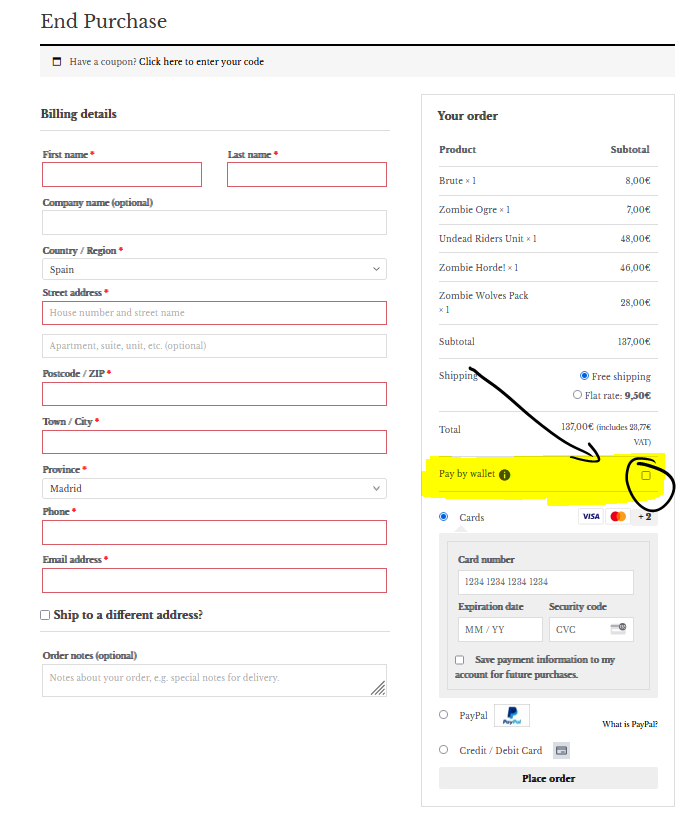Enable the Pay by wallet checkbox

[x=646, y=476]
